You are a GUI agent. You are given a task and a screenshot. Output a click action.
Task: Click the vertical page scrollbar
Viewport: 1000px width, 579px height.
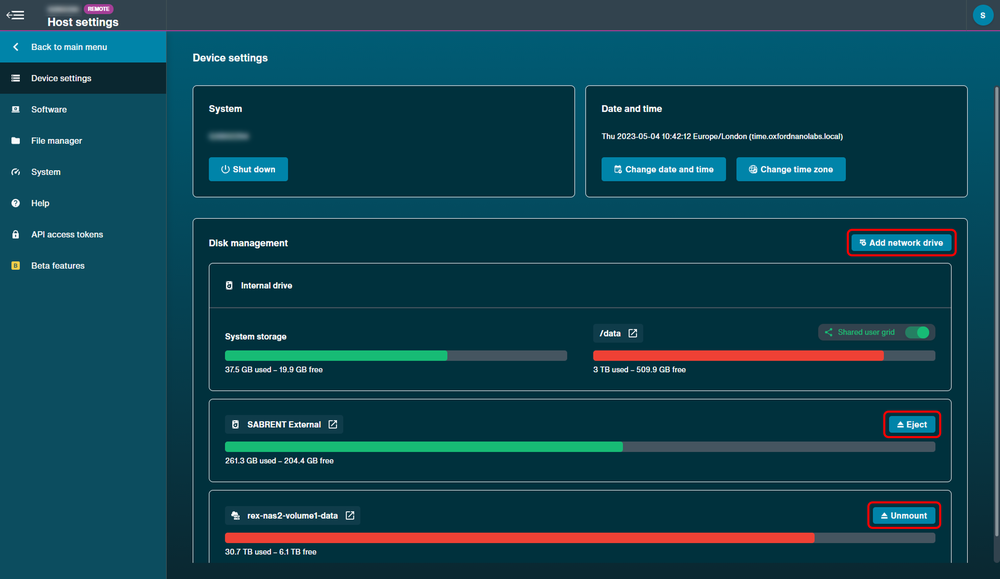tap(996, 312)
